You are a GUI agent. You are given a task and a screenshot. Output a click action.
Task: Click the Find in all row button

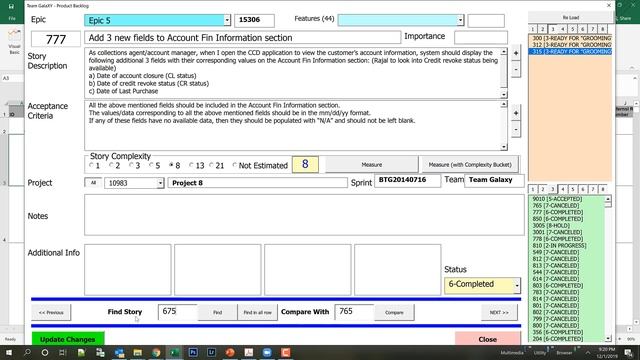coord(258,312)
